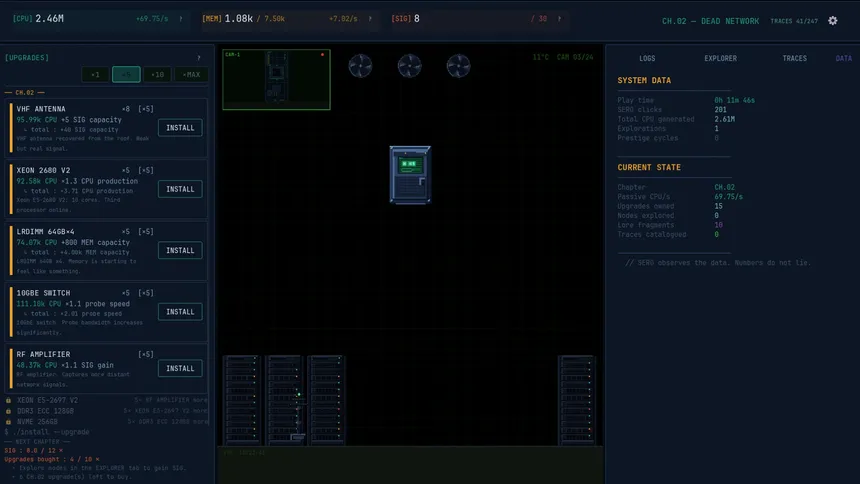Click the Upgrades bought 4 / 10 line
Image resolution: width=860 pixels, height=484 pixels.
pos(52,459)
